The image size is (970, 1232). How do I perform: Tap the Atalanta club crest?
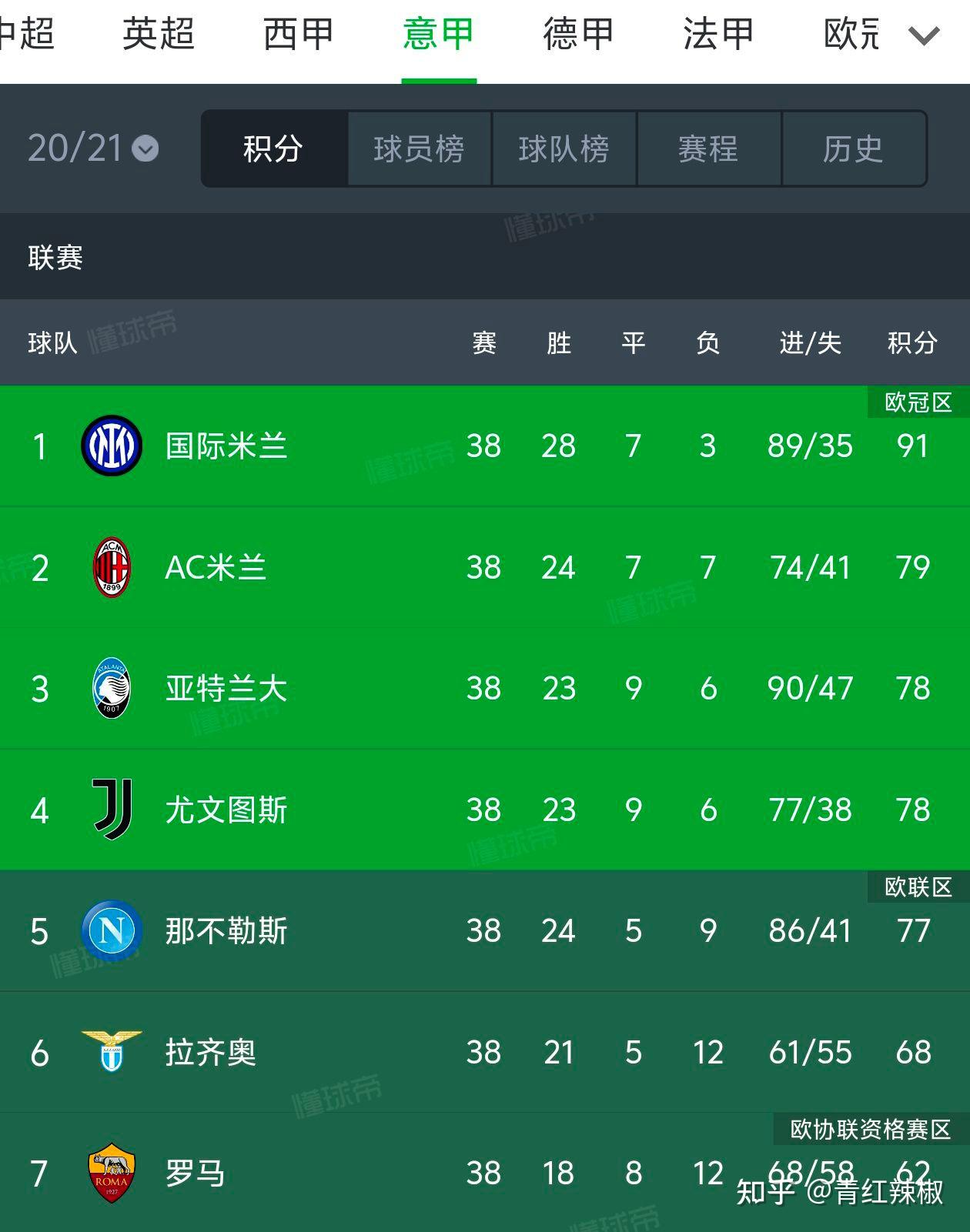(x=112, y=688)
